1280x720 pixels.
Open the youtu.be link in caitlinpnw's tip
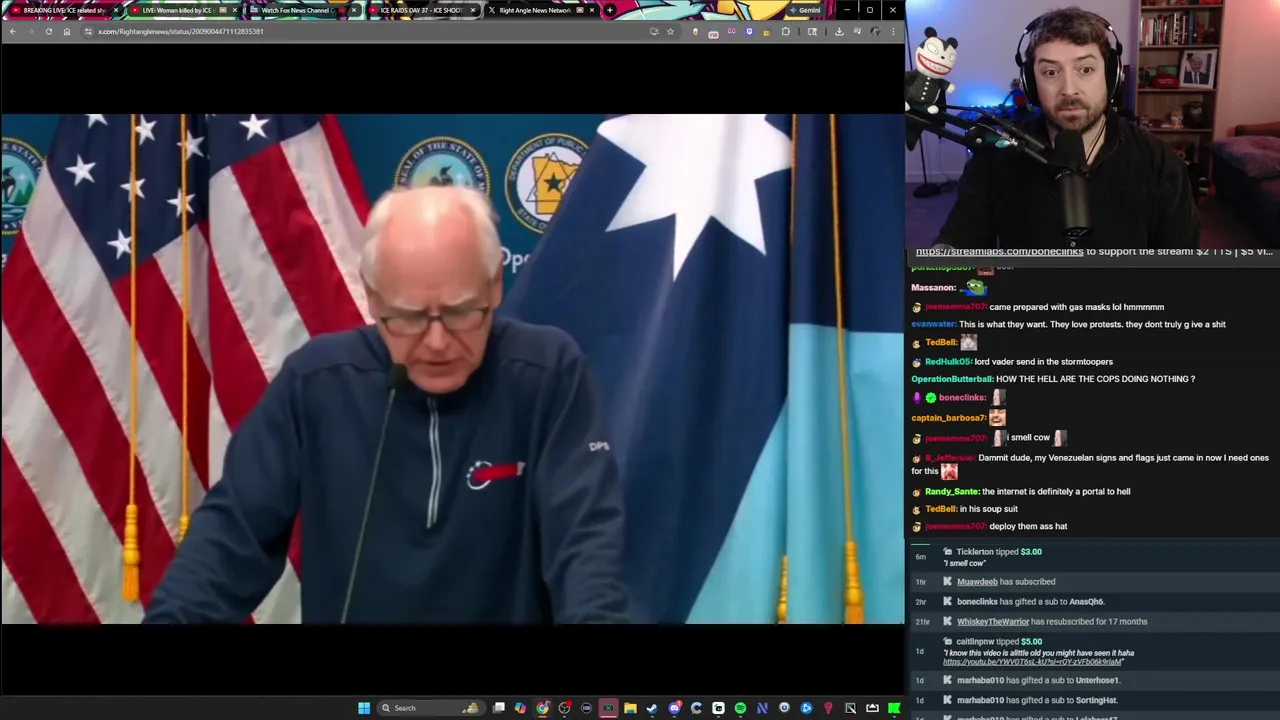pos(1032,662)
